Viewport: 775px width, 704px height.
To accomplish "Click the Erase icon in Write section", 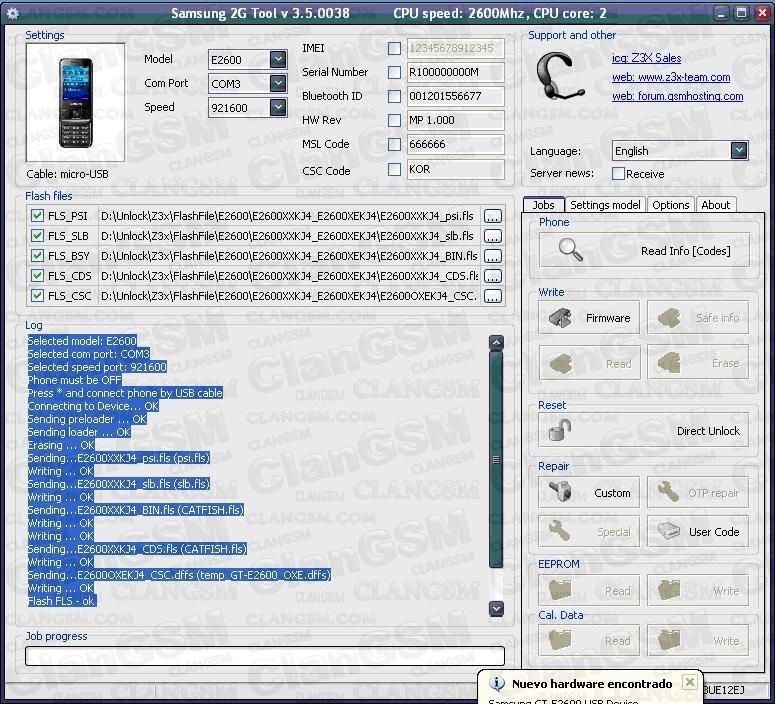I will coord(669,363).
